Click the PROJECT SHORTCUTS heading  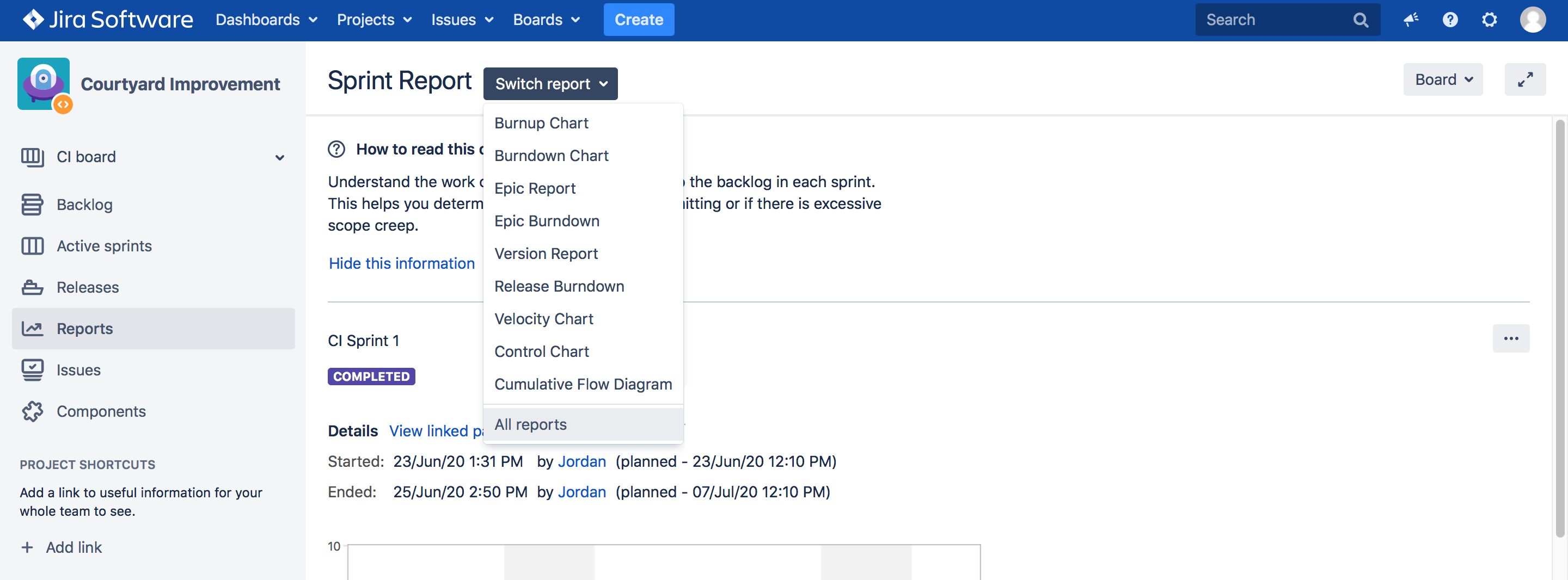tap(87, 465)
